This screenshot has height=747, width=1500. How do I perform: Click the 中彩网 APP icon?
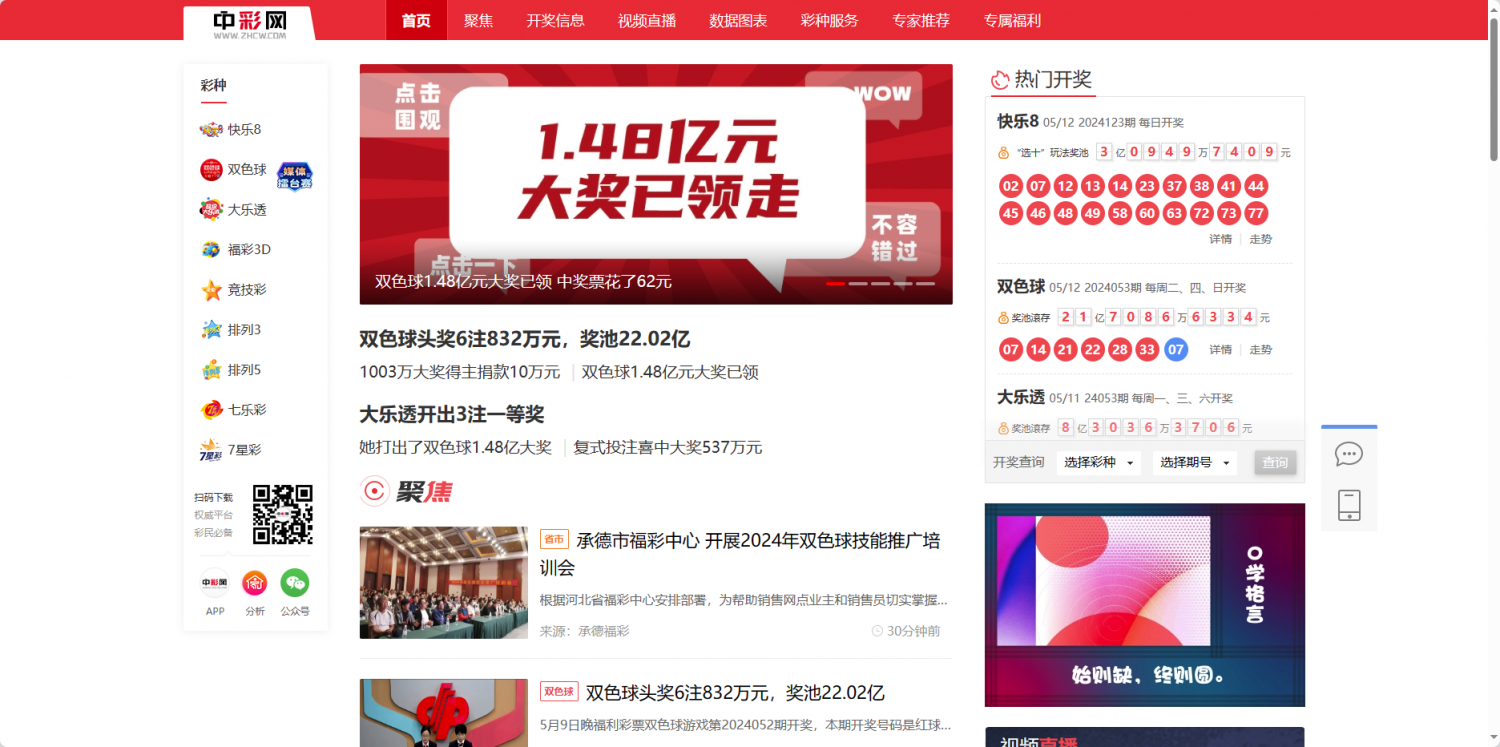(x=215, y=582)
